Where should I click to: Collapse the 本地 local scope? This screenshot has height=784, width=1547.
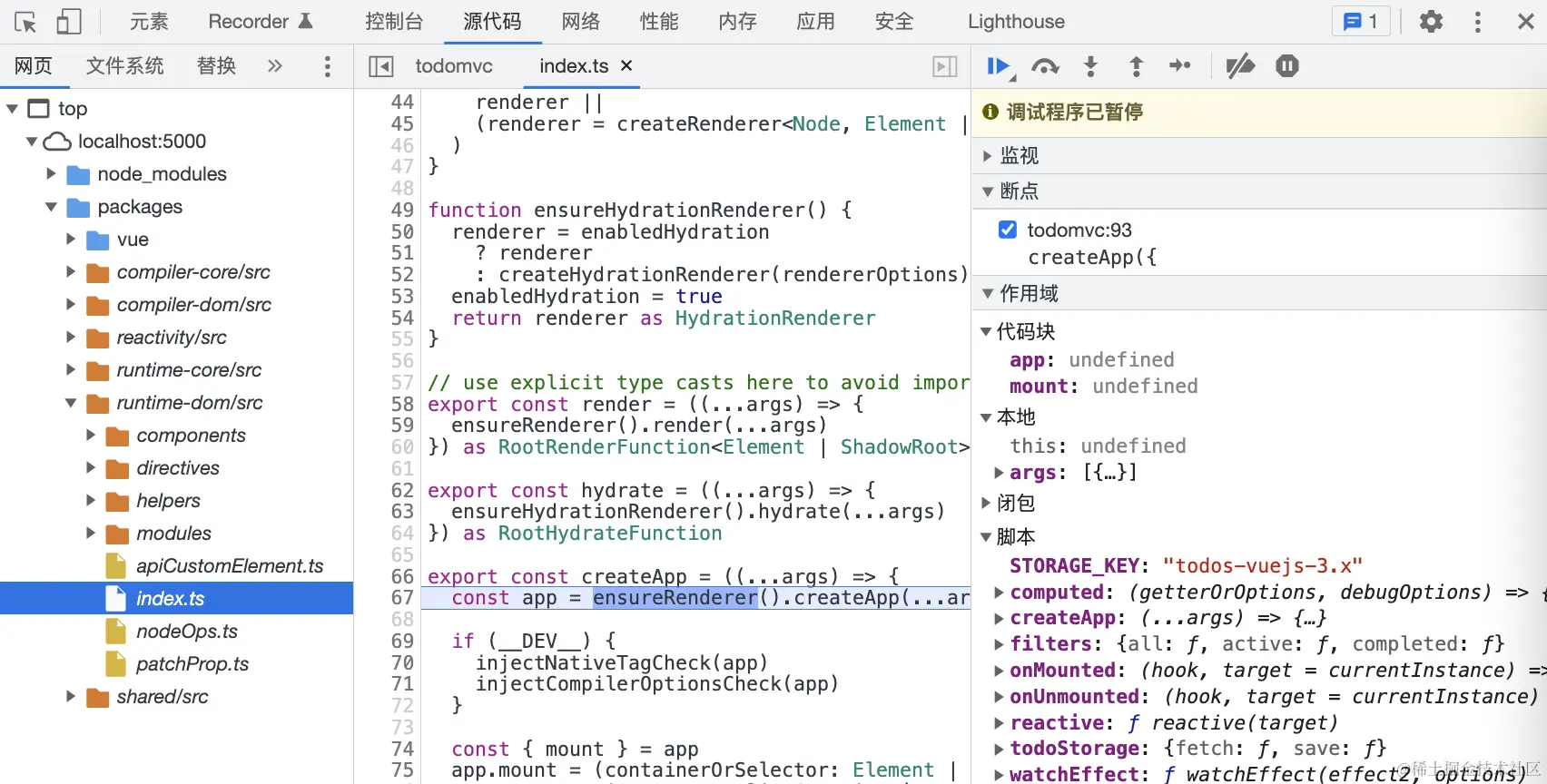point(986,417)
